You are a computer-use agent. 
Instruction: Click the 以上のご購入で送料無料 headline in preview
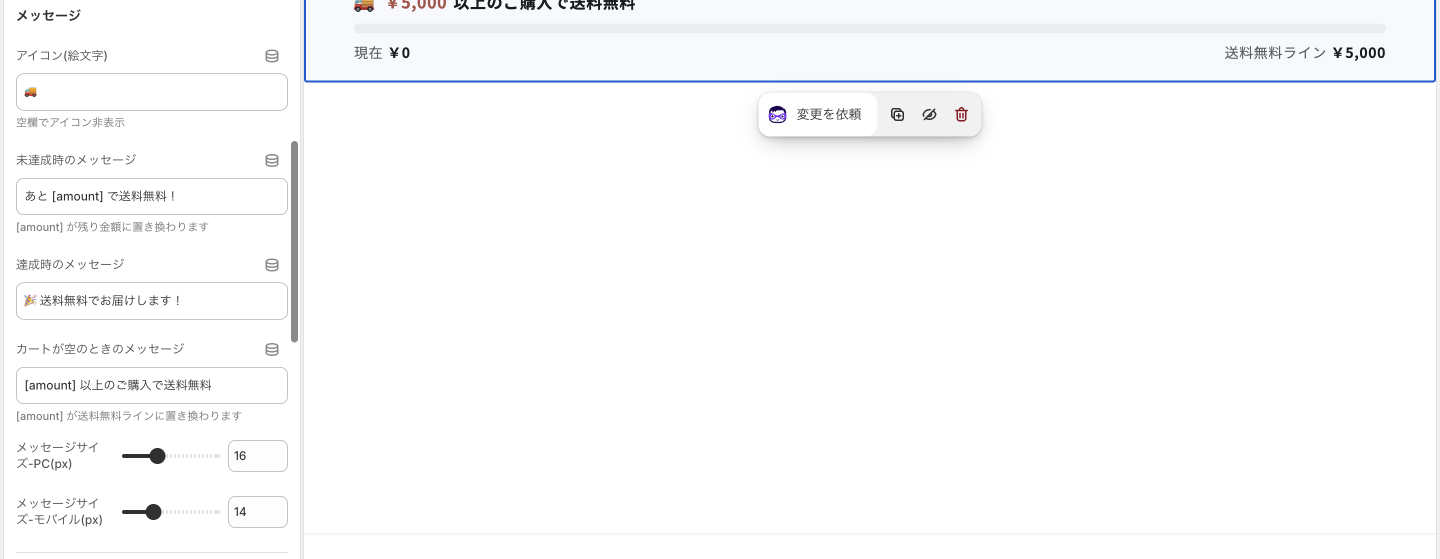pos(544,5)
